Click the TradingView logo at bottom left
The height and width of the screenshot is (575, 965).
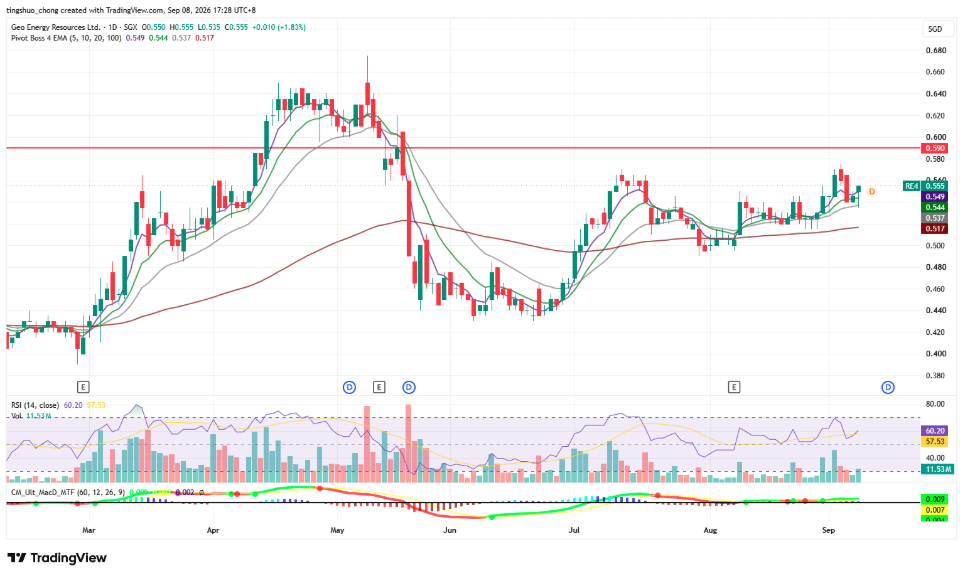[57, 558]
